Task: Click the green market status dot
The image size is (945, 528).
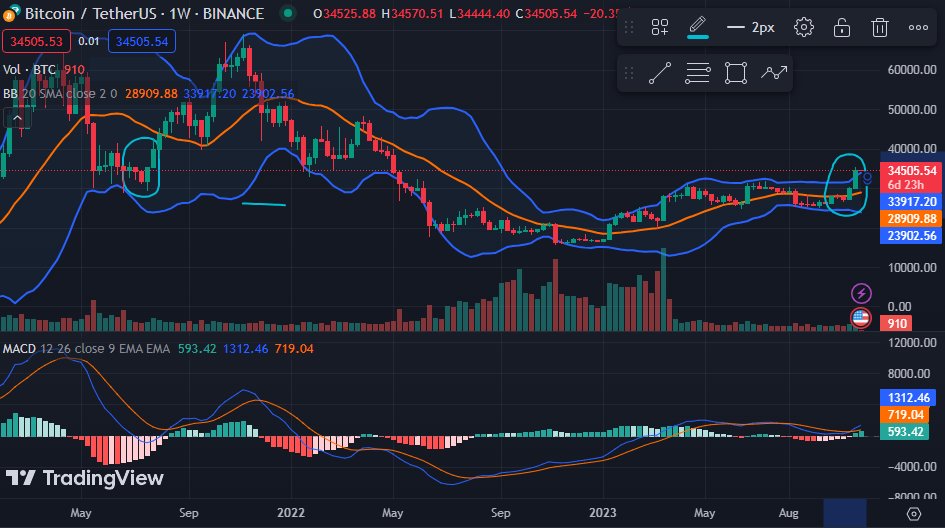Action: pos(288,13)
